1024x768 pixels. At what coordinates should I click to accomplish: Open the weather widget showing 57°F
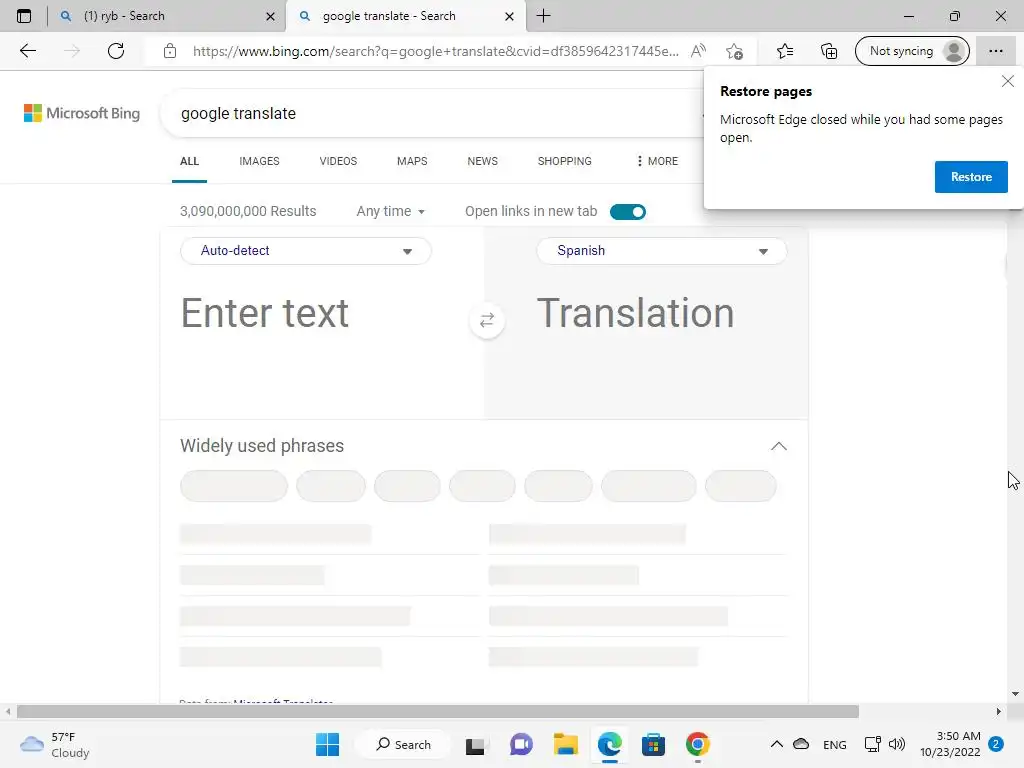[55, 744]
